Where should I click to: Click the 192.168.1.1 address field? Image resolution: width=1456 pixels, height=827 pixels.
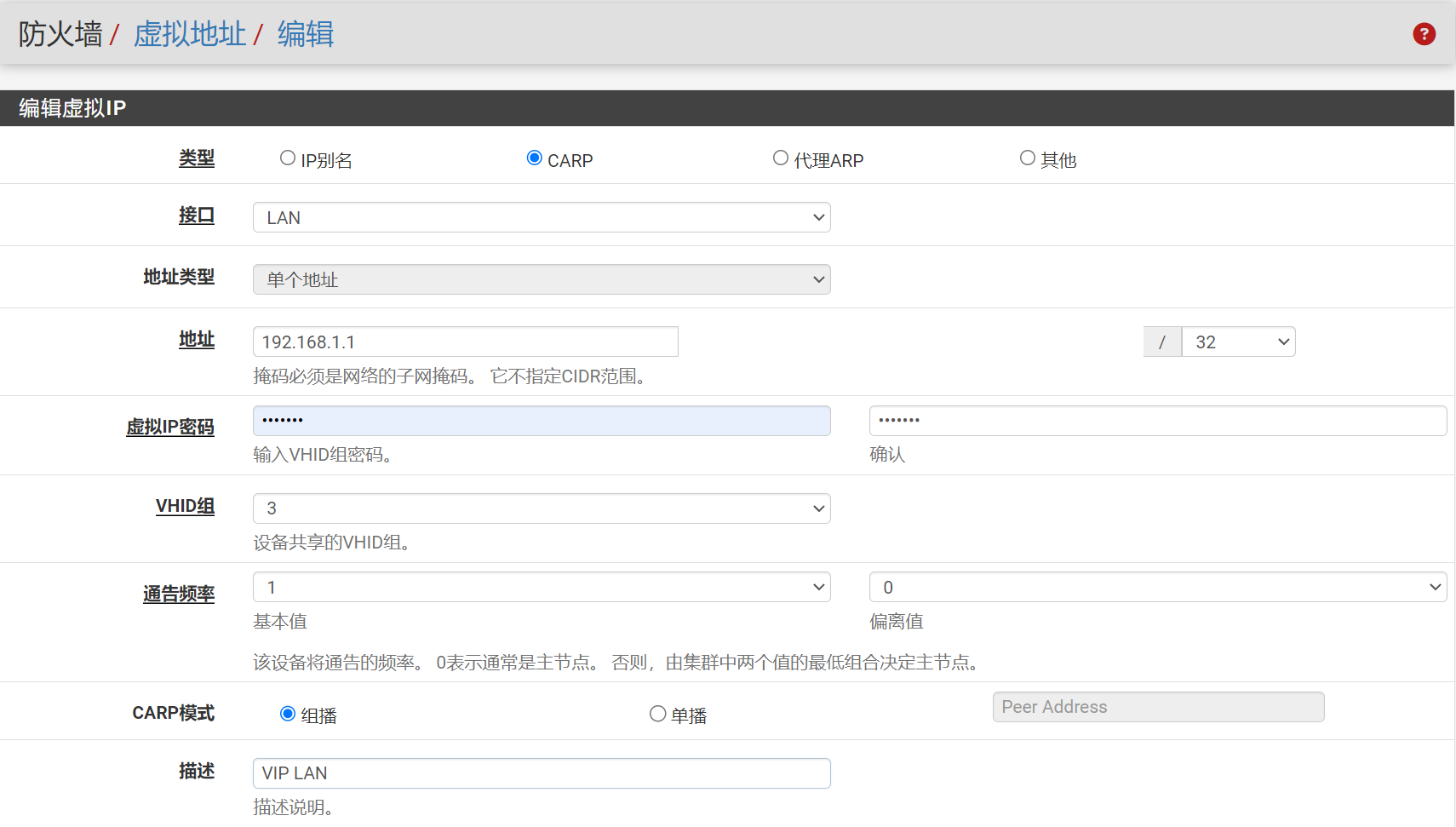tap(465, 342)
